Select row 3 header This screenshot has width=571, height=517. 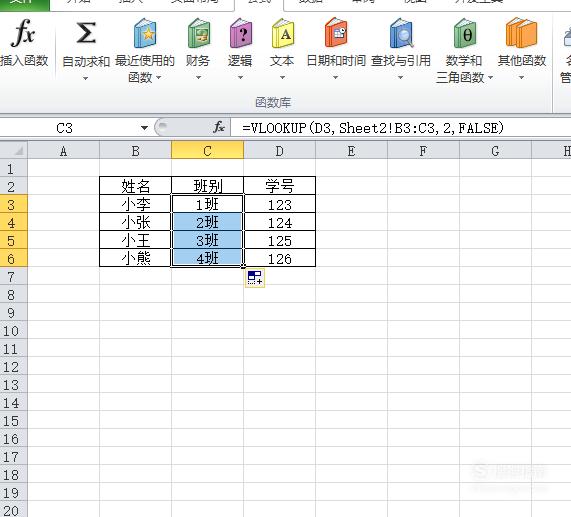(13, 204)
